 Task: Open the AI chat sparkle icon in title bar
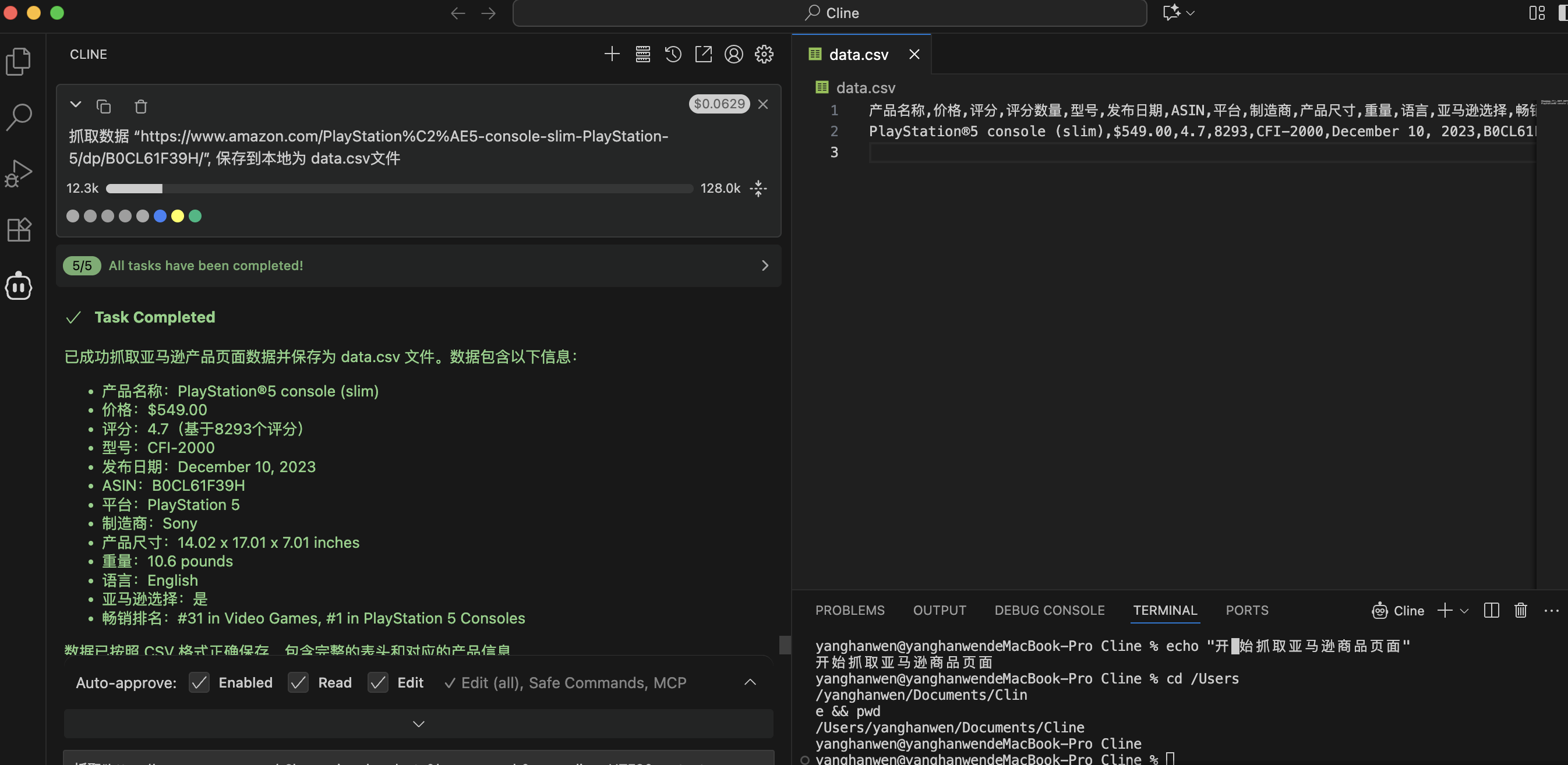(x=1171, y=13)
